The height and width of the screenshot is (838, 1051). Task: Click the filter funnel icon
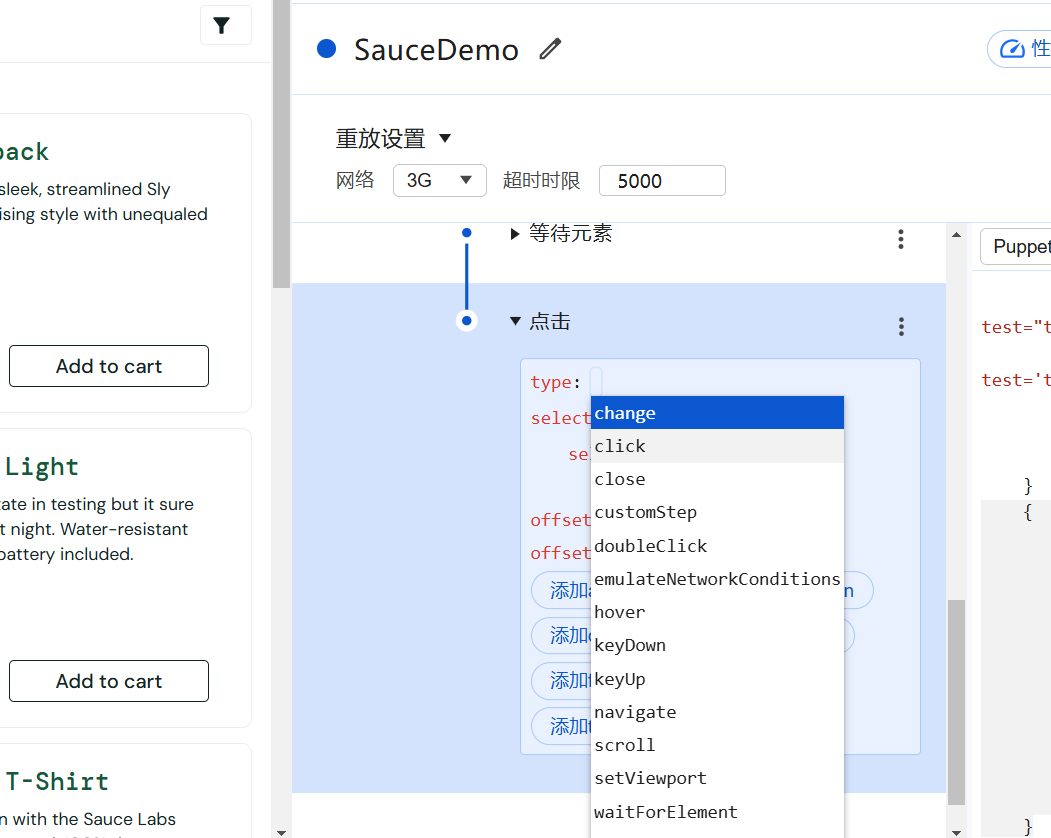coord(222,25)
